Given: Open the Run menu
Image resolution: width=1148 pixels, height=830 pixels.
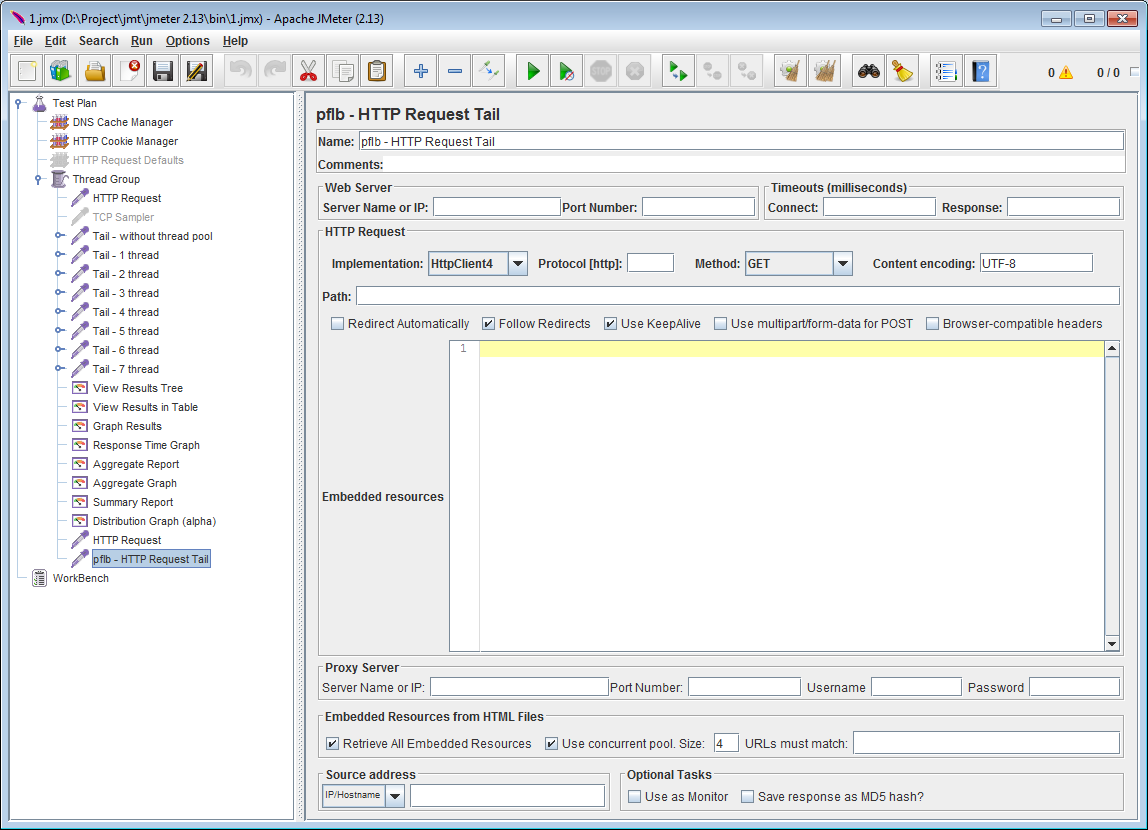Looking at the screenshot, I should point(141,41).
